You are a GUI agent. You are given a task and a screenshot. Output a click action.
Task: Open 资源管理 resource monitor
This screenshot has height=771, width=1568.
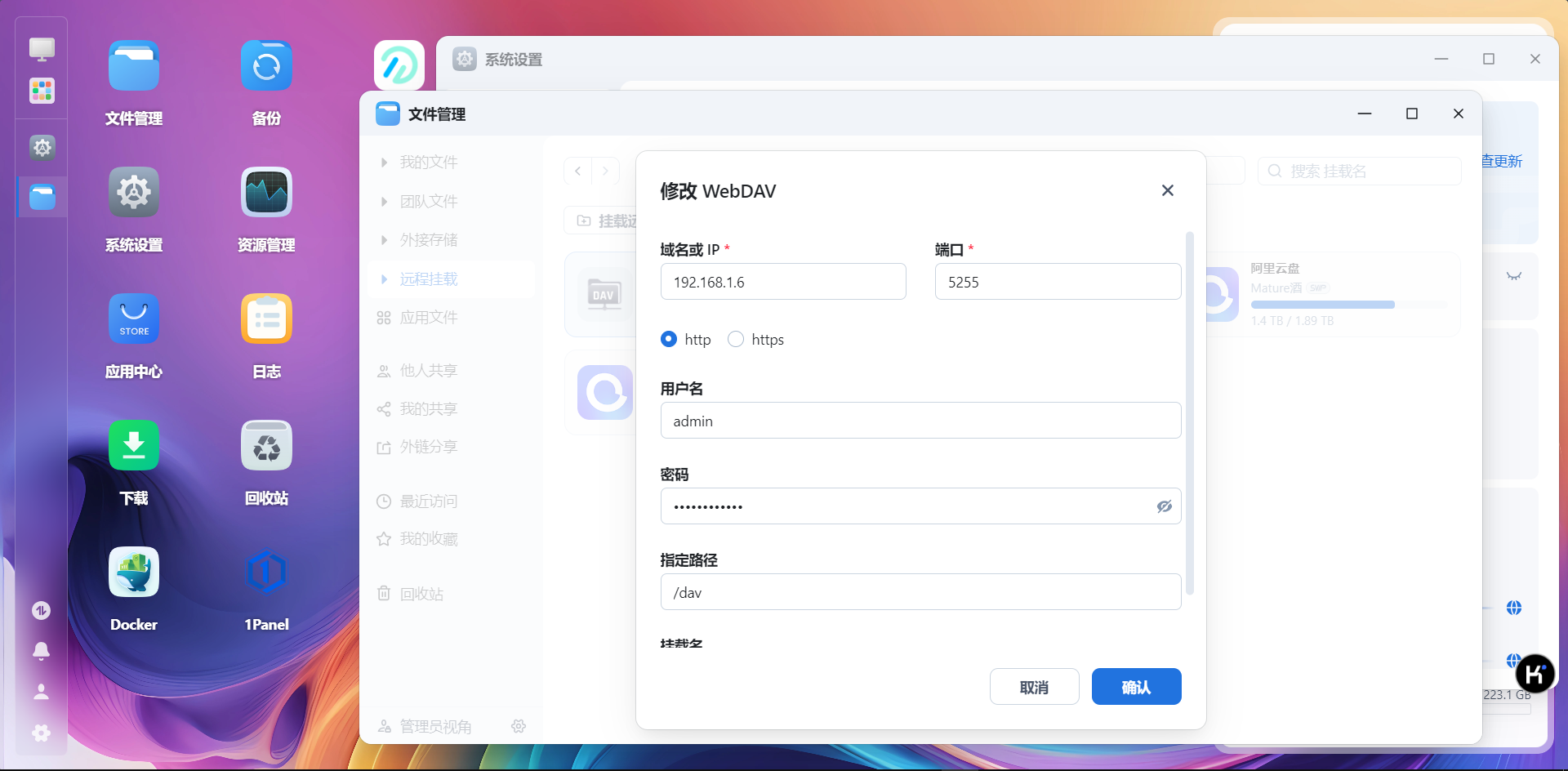coord(266,192)
